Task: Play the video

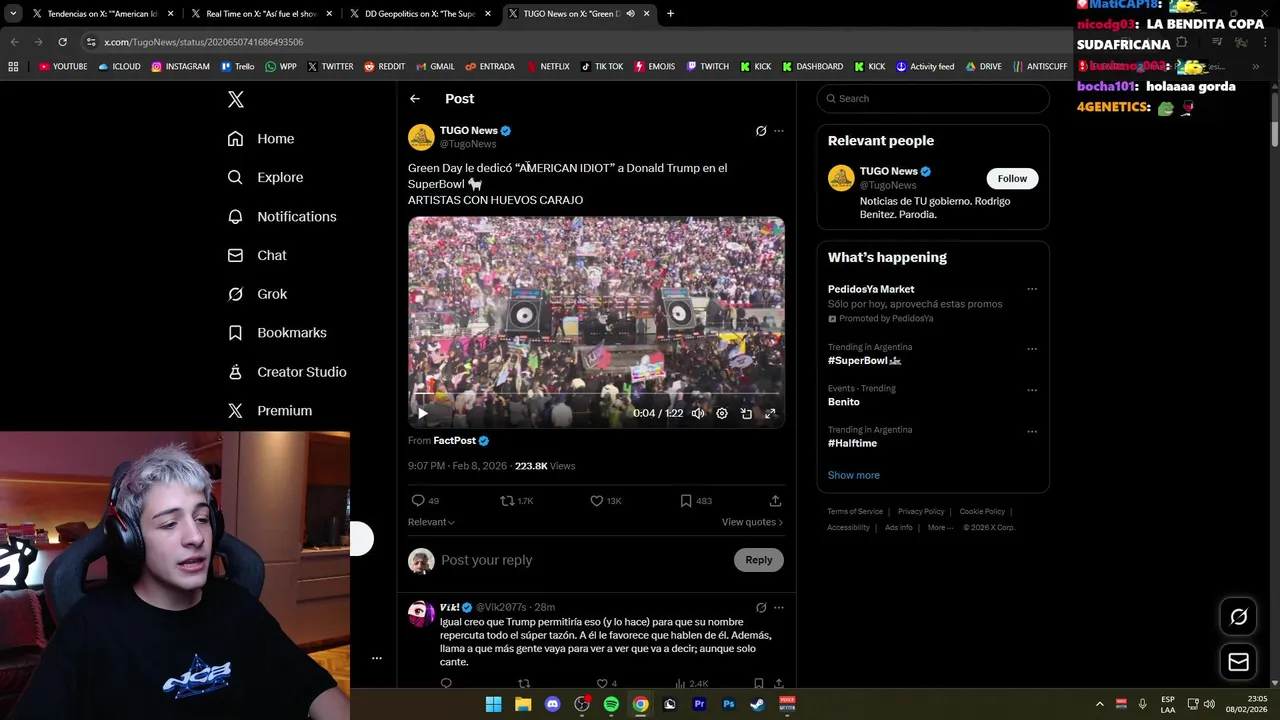Action: 422,413
